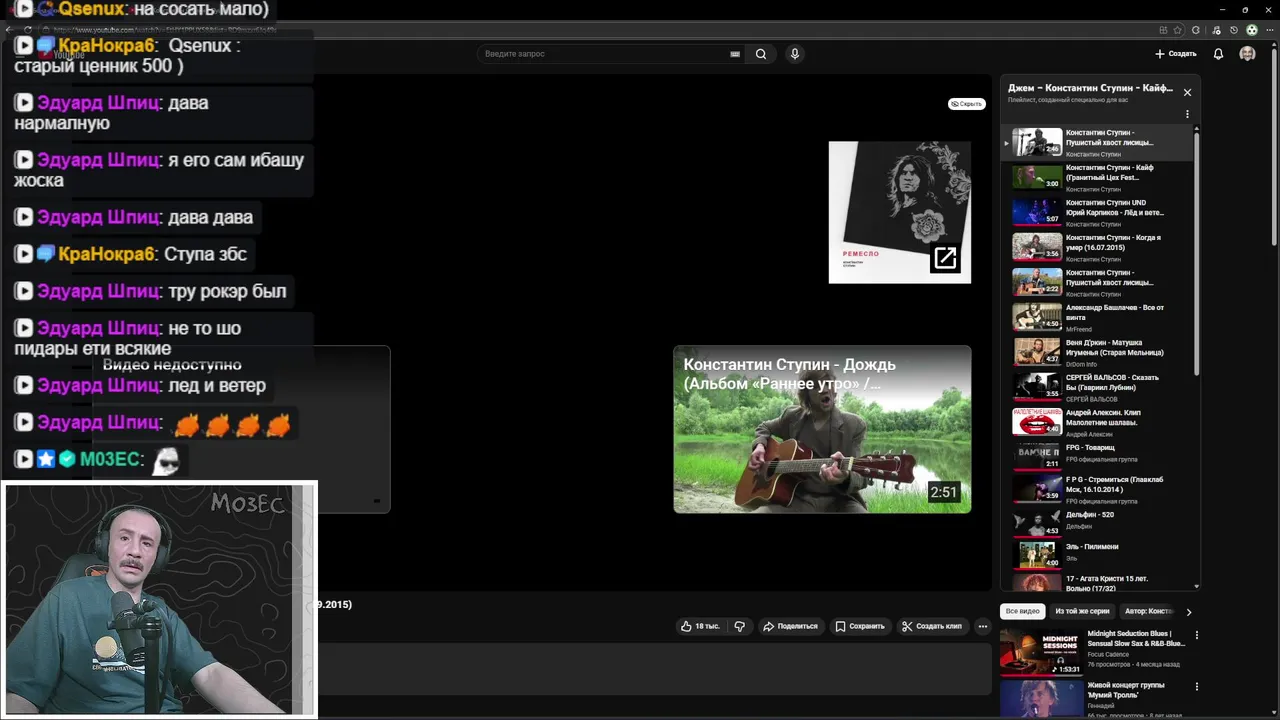Image resolution: width=1280 pixels, height=720 pixels.
Task: Play playlist item Кайф (Гранитный Цех Fest)
Action: click(1098, 177)
